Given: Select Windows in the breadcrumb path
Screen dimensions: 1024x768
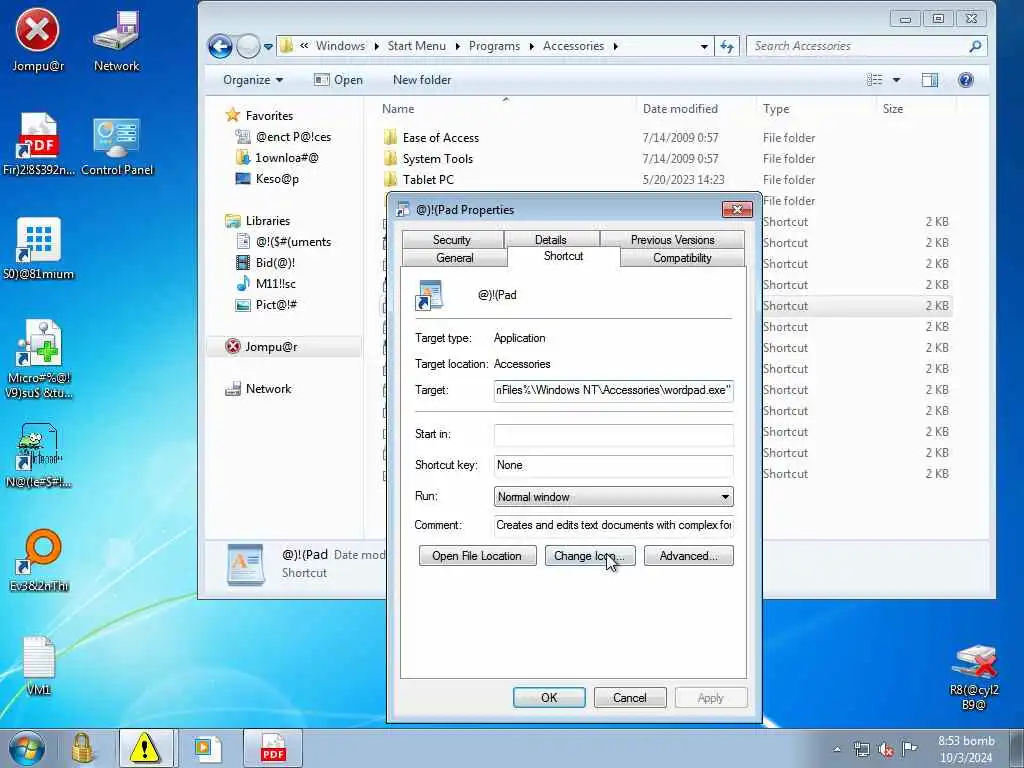Looking at the screenshot, I should 340,46.
